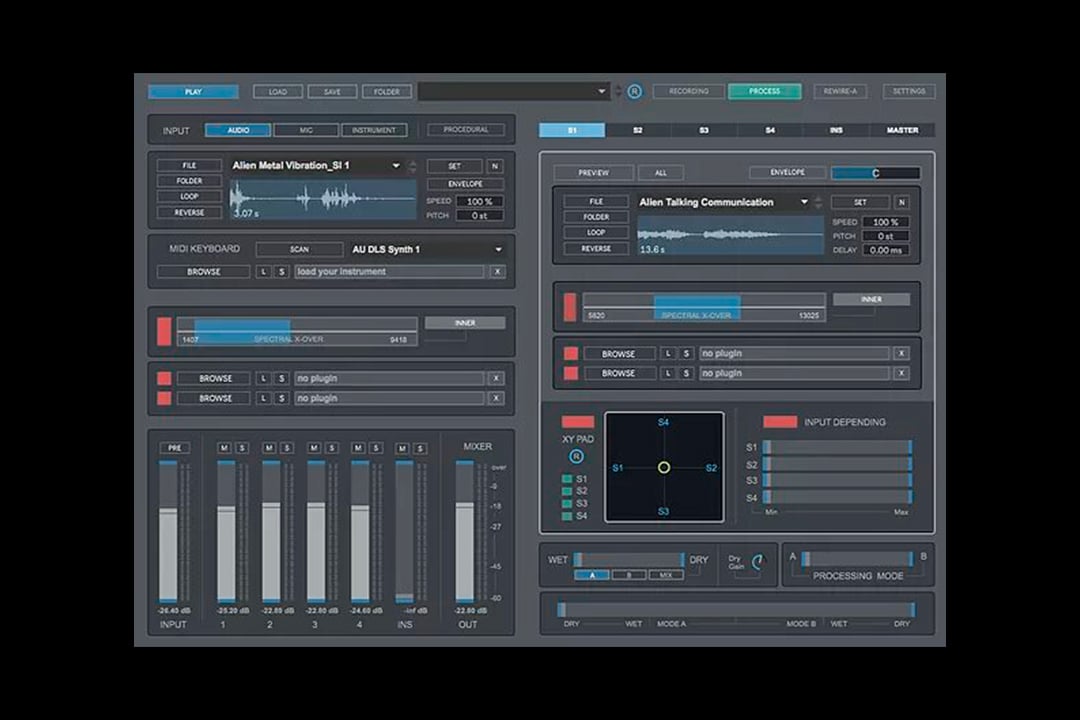Viewport: 1080px width, 720px height.
Task: Step through S1 files with the up/down arrows
Action: [818, 202]
